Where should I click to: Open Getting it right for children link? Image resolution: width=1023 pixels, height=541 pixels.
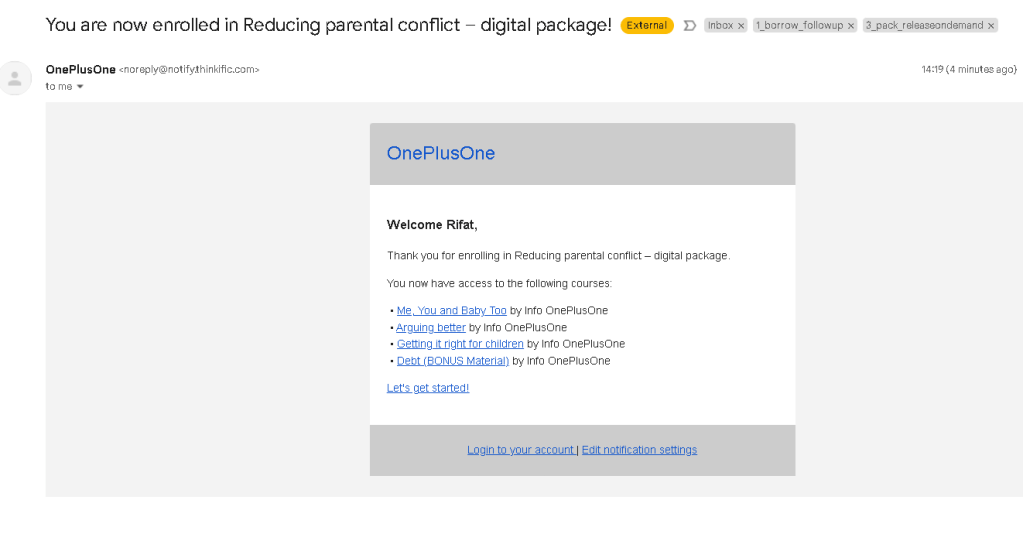[460, 344]
